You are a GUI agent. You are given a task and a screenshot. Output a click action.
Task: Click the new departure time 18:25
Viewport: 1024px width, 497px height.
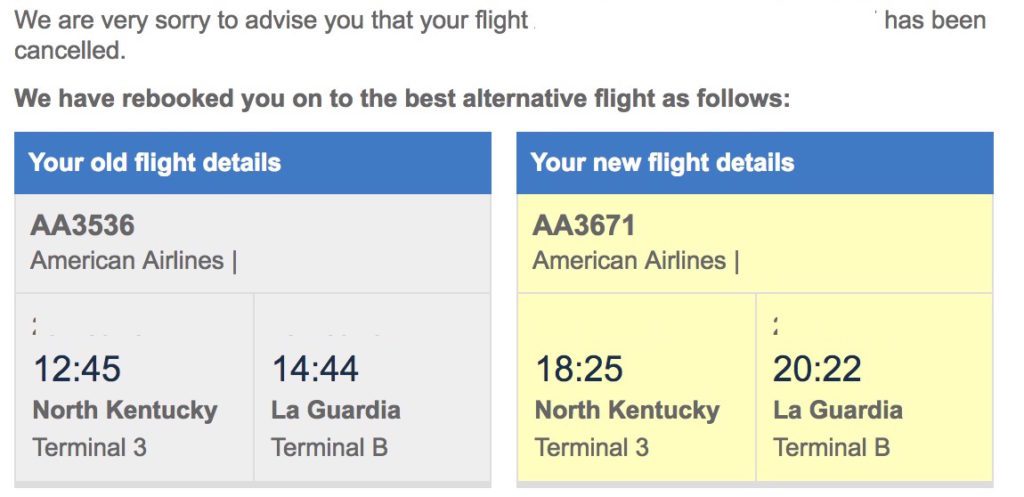579,369
